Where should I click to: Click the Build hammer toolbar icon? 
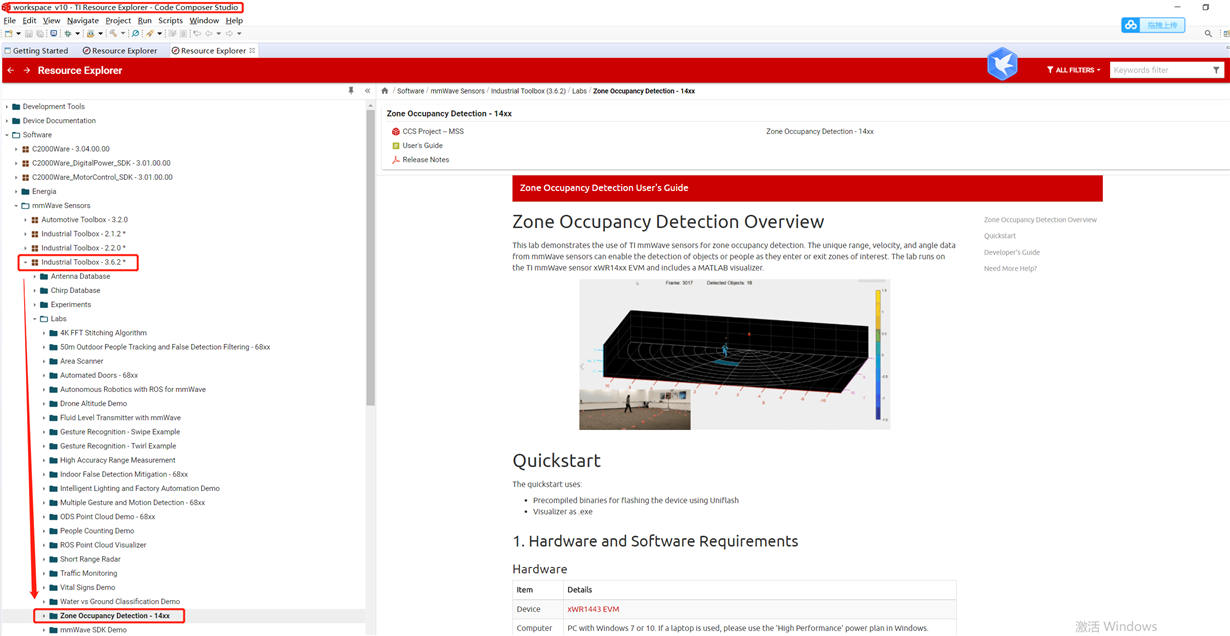point(113,33)
